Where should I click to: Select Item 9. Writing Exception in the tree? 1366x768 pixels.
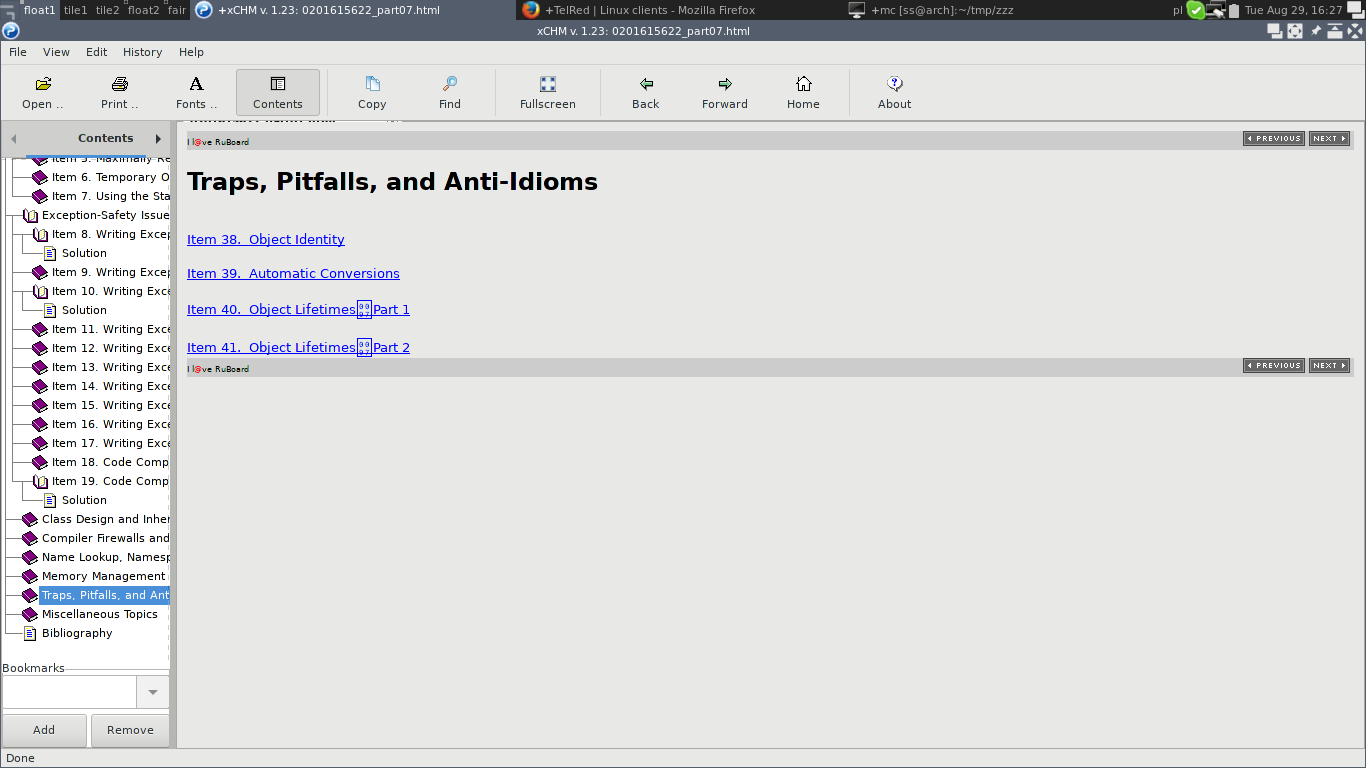coord(110,272)
